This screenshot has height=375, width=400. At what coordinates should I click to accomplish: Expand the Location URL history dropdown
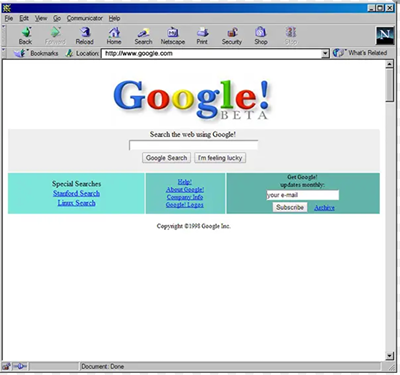click(x=325, y=53)
